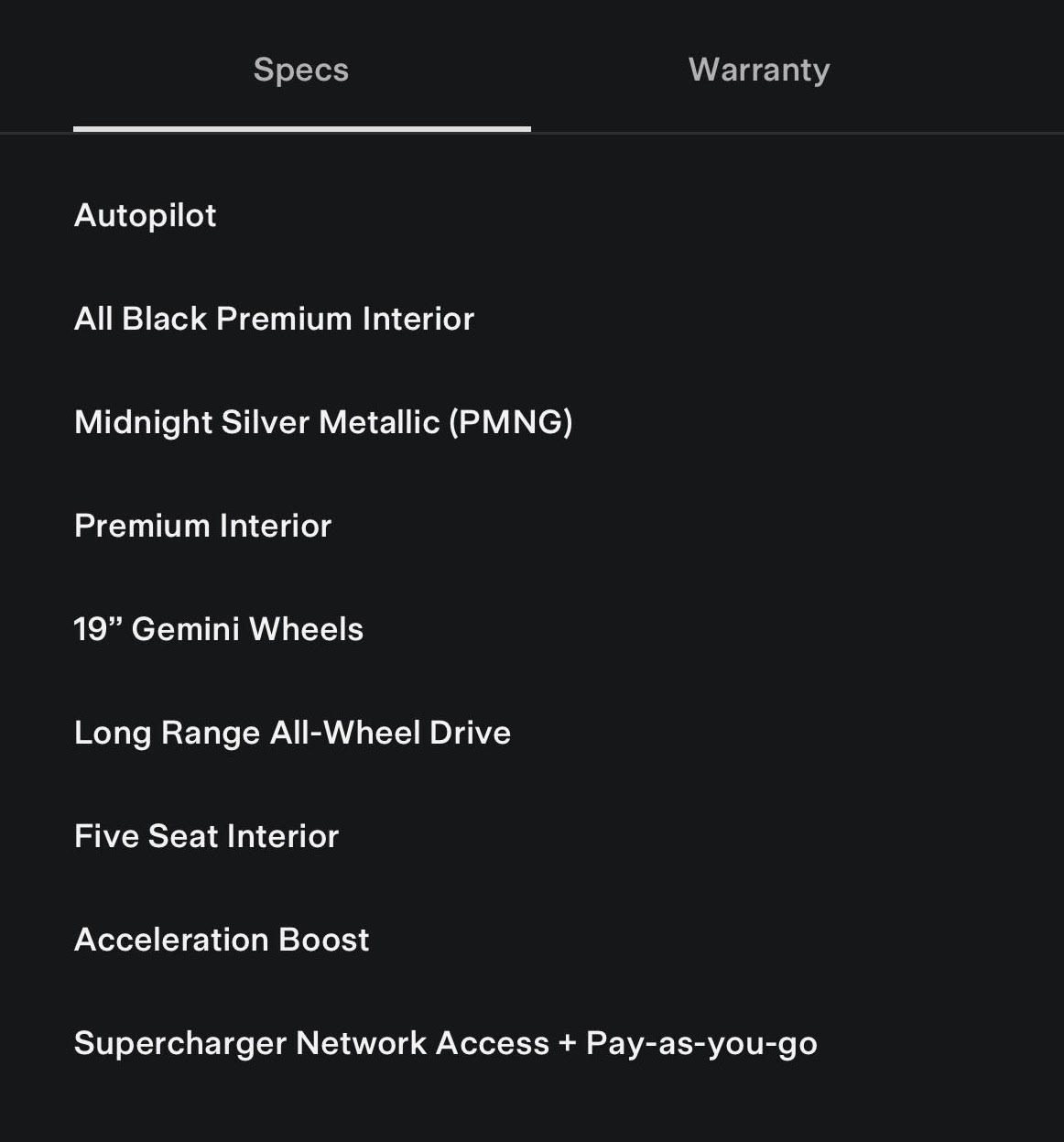Screen dimensions: 1064x1142
Task: Click Midnight Silver Metallic (PMNG) text
Action: 323,422
